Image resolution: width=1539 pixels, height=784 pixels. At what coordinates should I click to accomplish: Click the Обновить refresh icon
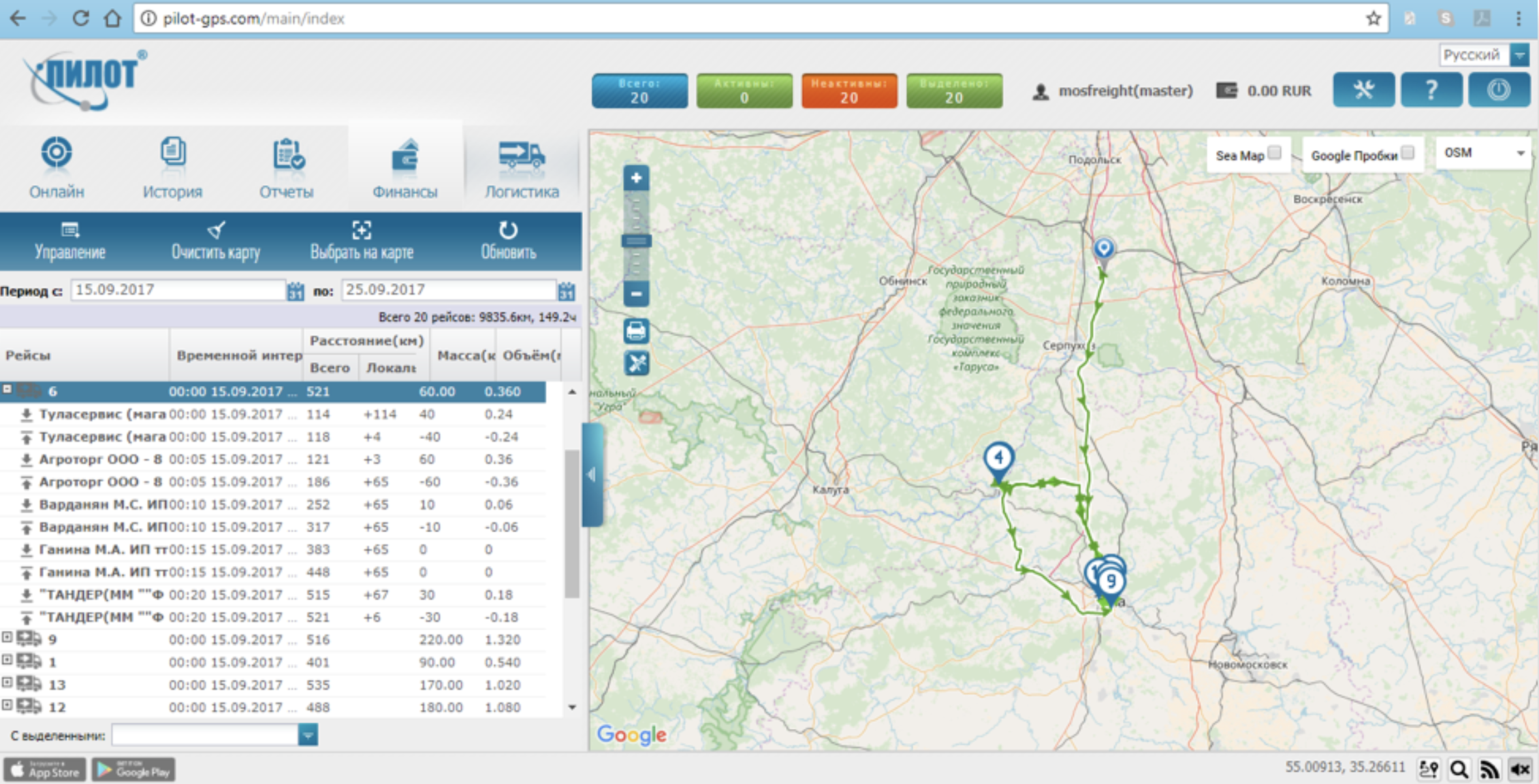[508, 231]
